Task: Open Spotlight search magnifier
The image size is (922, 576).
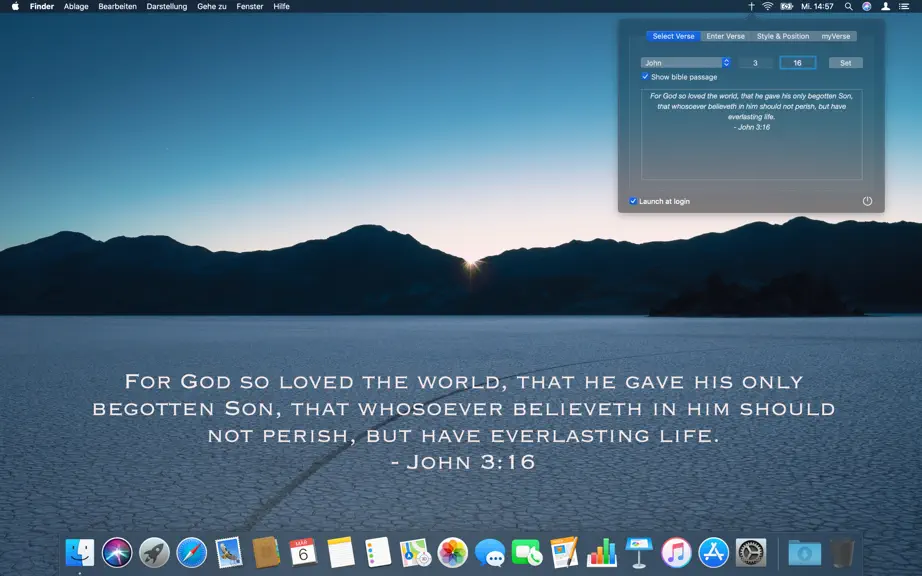Action: point(848,6)
